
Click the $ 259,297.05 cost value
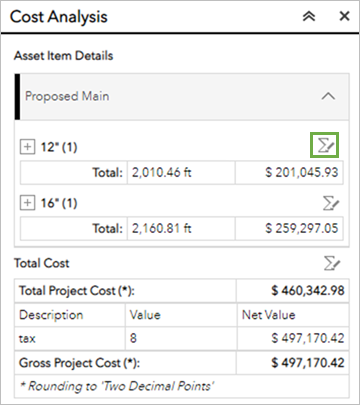click(x=302, y=229)
